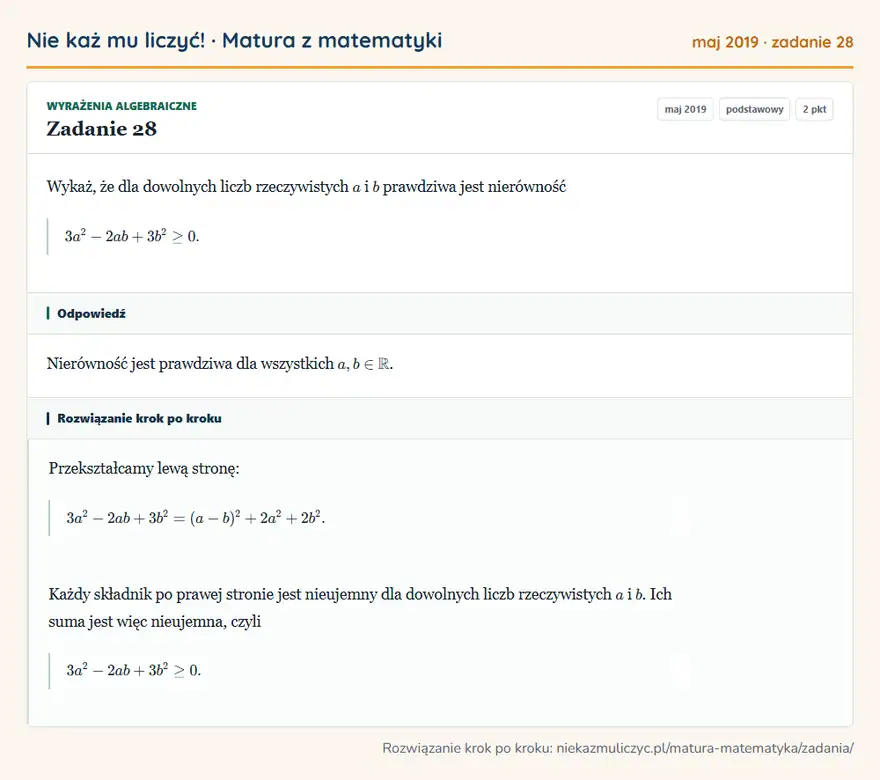Click the inequality formula under the task statement
880x780 pixels.
132,236
